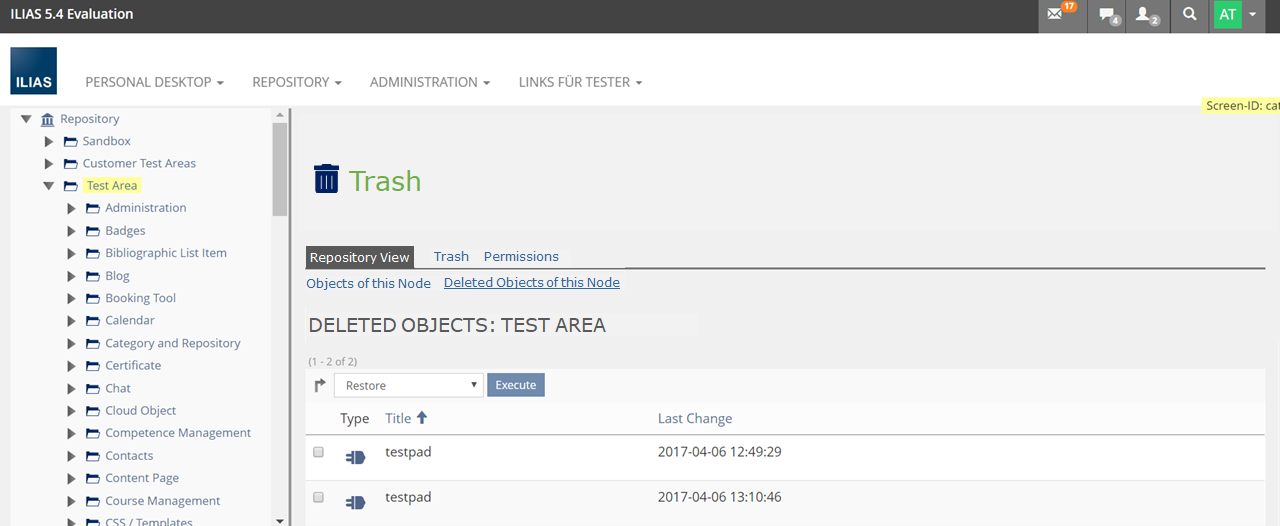Open the mail notifications icon

(x=1056, y=15)
